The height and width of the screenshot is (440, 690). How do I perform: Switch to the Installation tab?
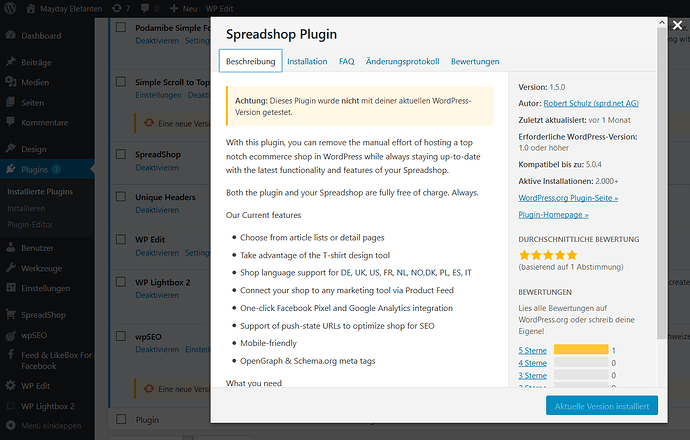(x=307, y=61)
